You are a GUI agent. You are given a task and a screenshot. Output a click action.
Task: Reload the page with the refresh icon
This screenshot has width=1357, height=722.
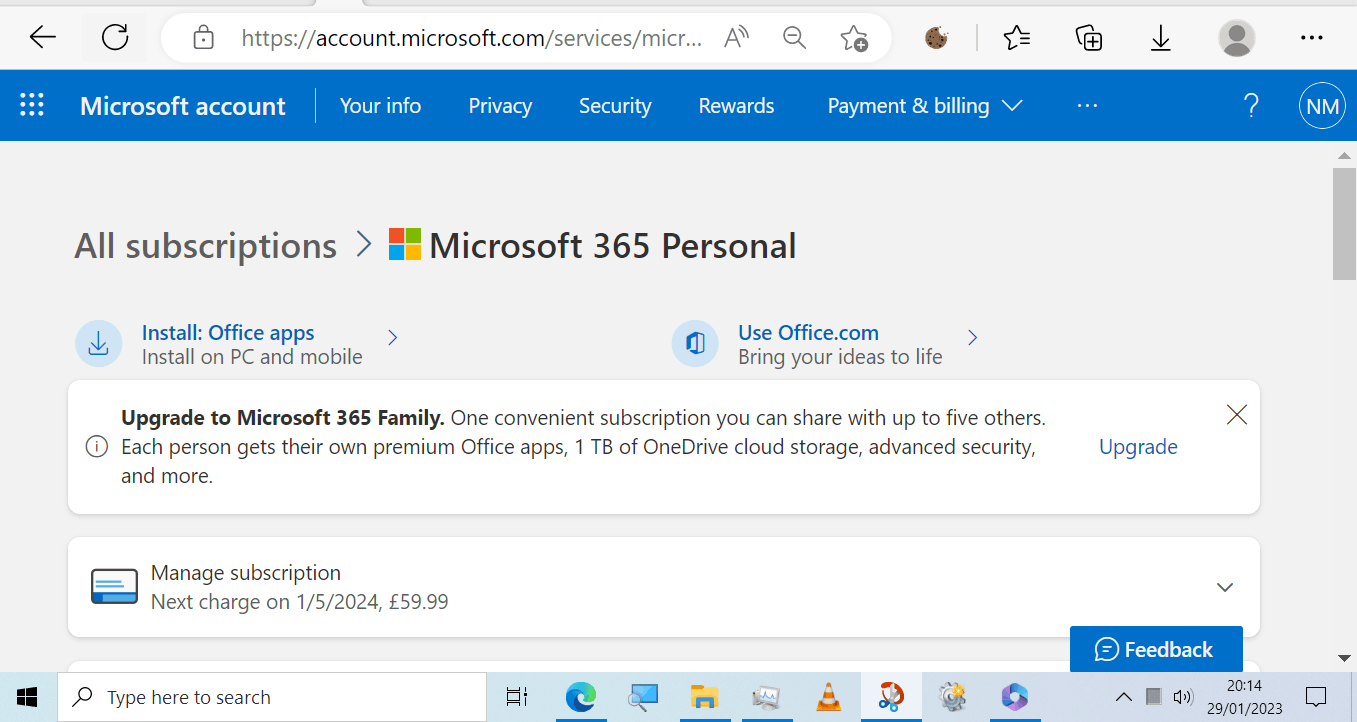(x=116, y=38)
